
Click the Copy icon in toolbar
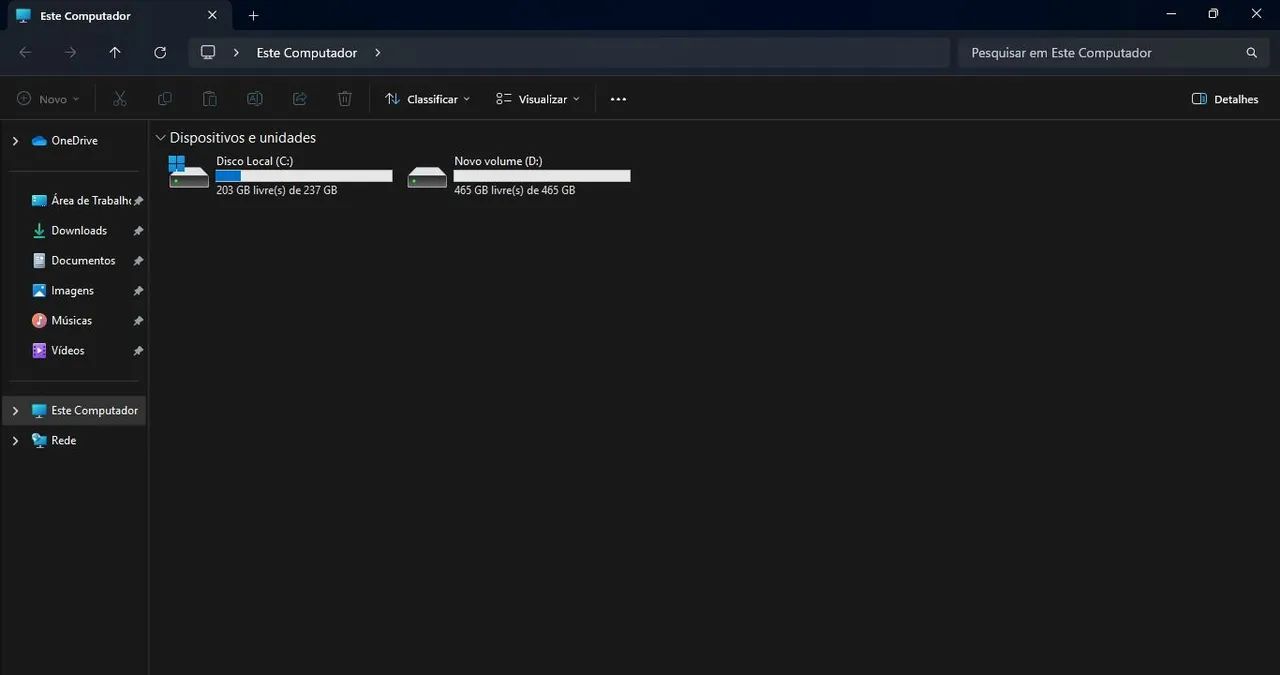(x=165, y=99)
